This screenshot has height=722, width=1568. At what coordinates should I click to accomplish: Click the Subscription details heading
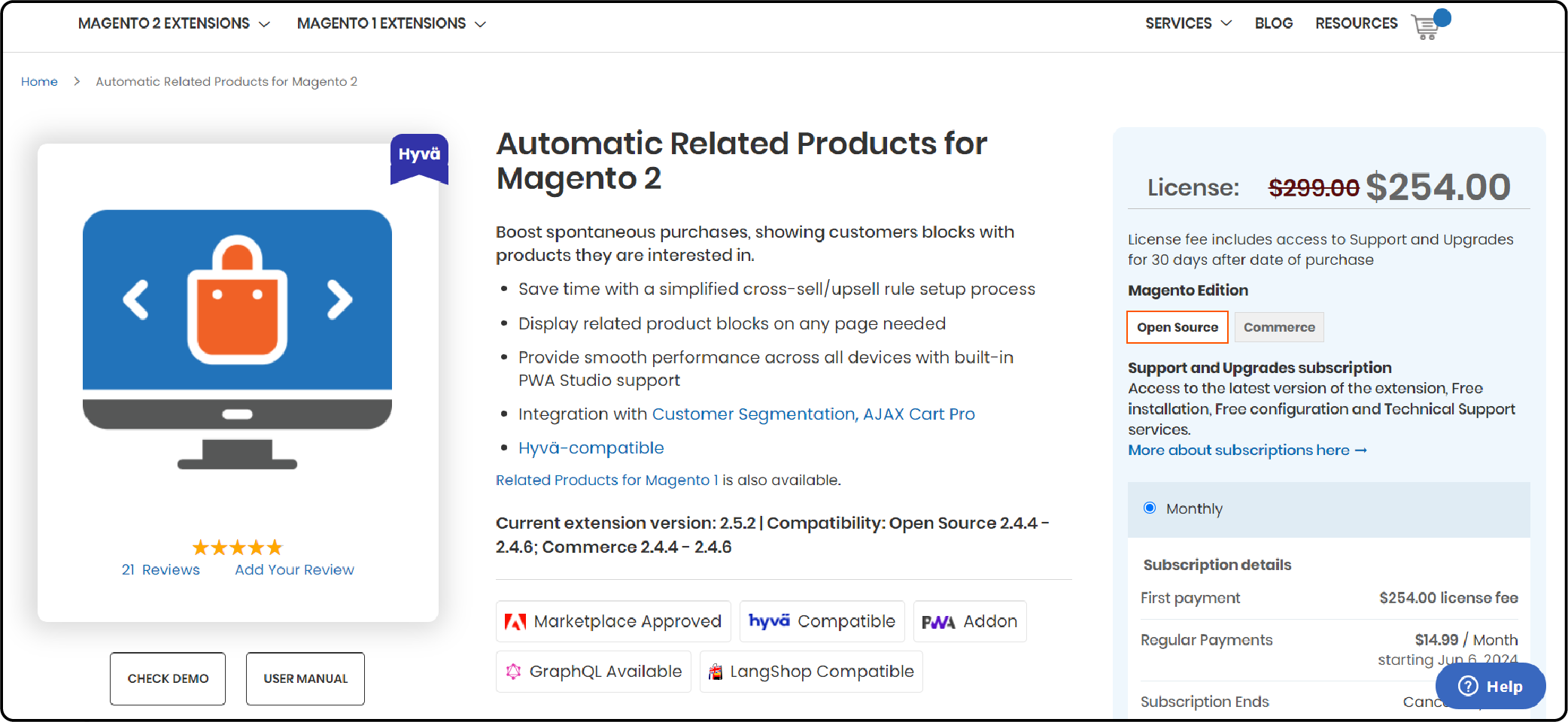pyautogui.click(x=1217, y=565)
